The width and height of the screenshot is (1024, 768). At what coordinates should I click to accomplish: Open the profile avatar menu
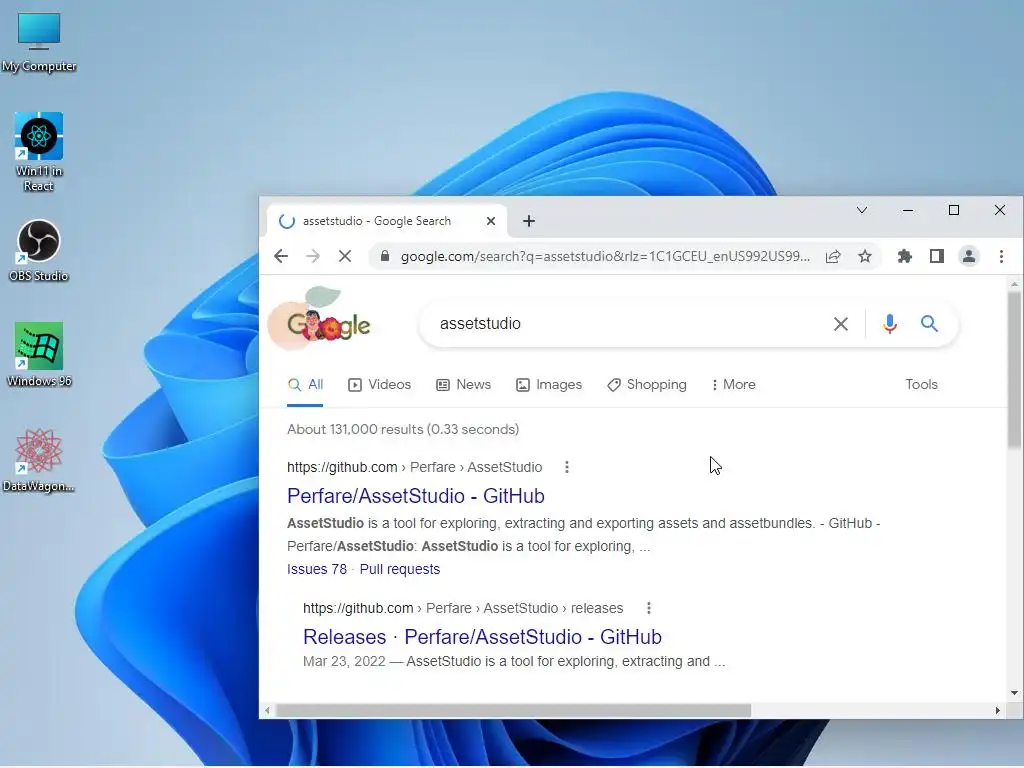pyautogui.click(x=968, y=256)
